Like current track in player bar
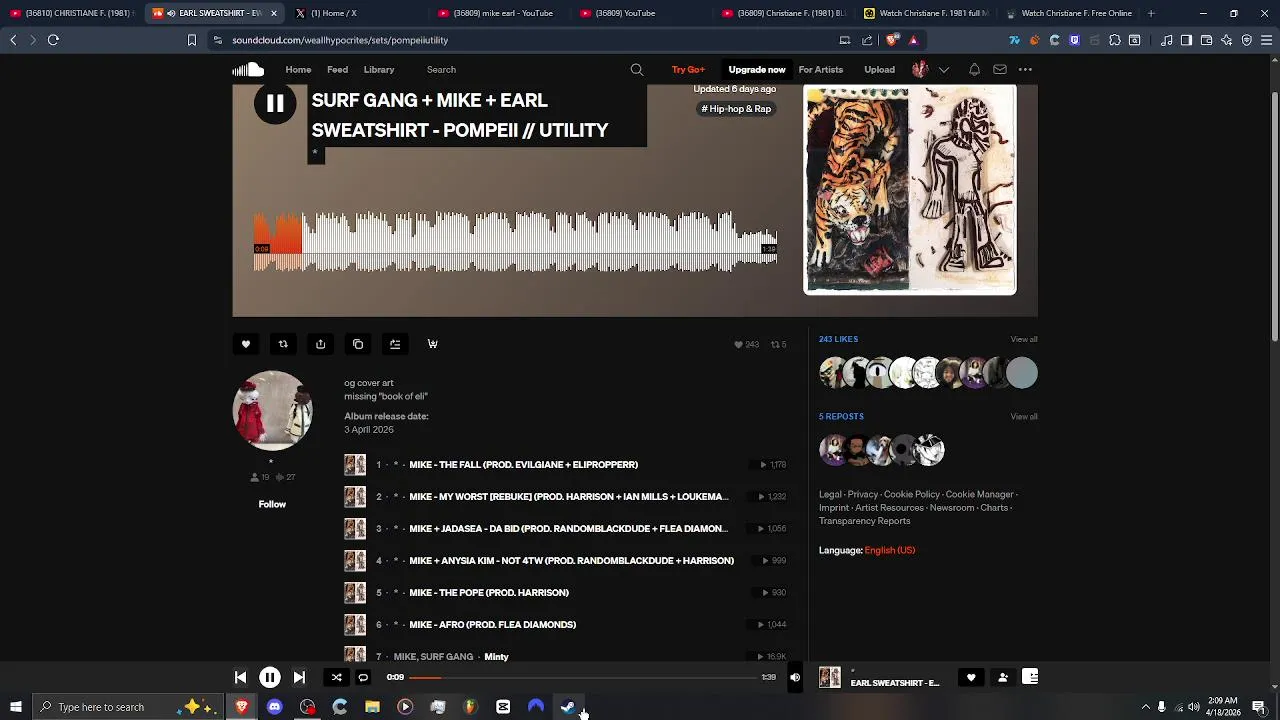 [970, 677]
